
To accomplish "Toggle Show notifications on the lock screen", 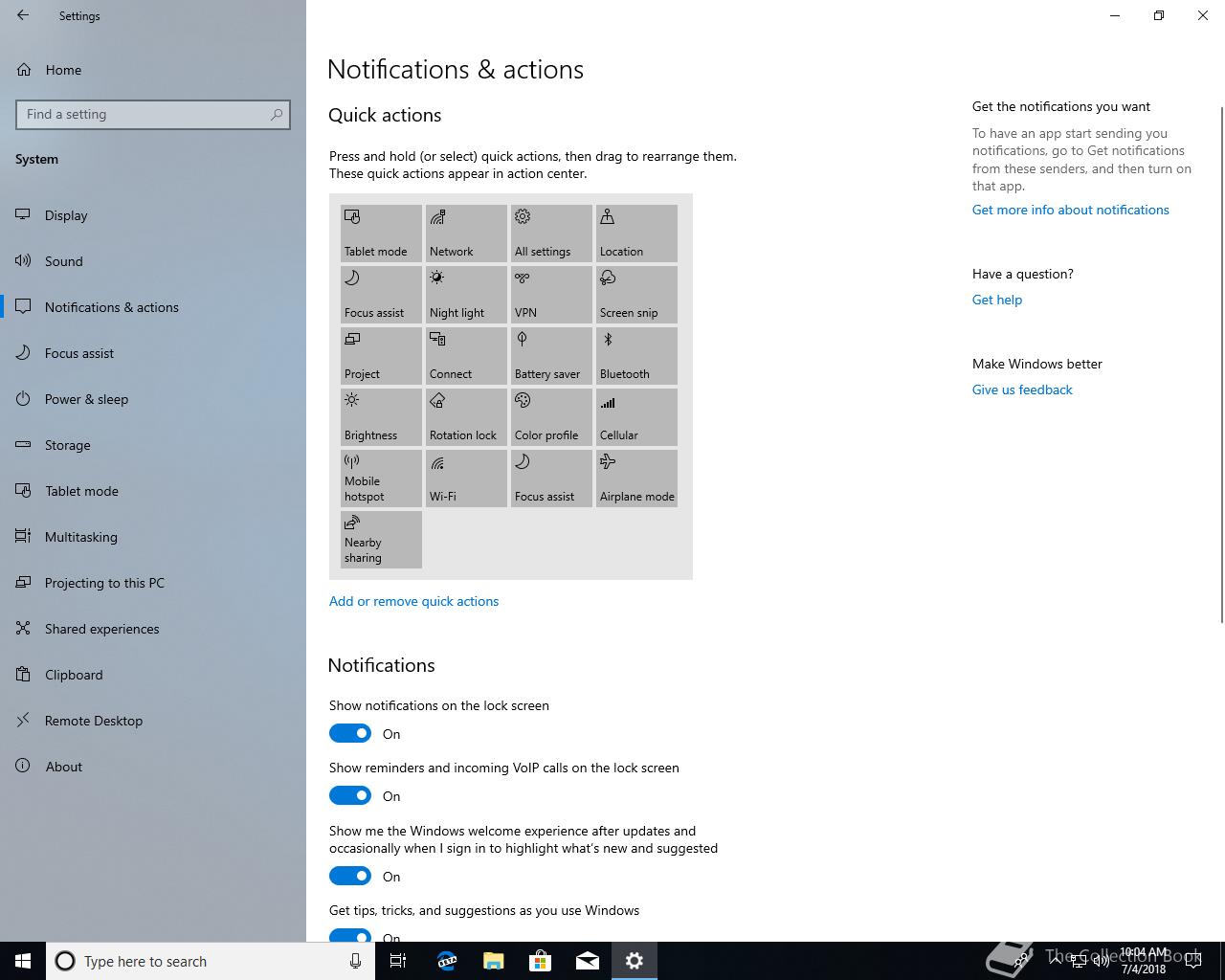I will (x=350, y=733).
